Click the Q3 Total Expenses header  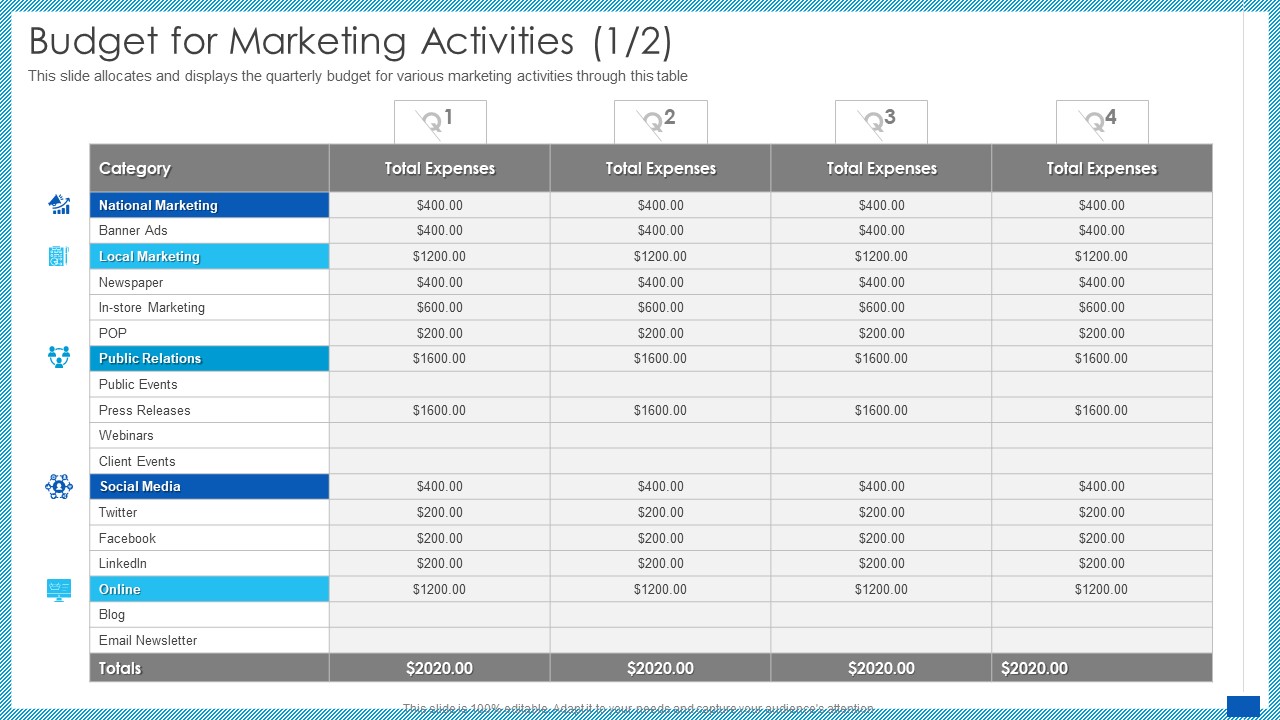pyautogui.click(x=881, y=168)
